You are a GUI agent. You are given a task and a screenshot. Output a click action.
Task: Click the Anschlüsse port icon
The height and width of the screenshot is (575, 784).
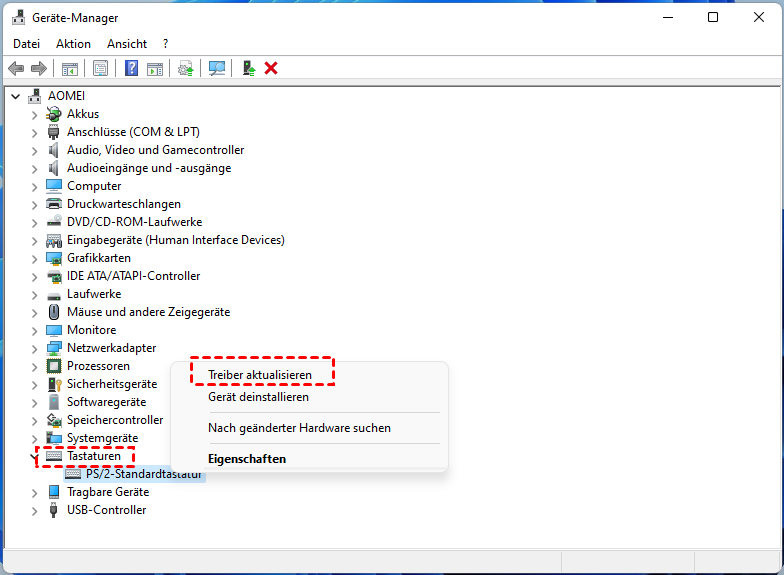pos(54,132)
